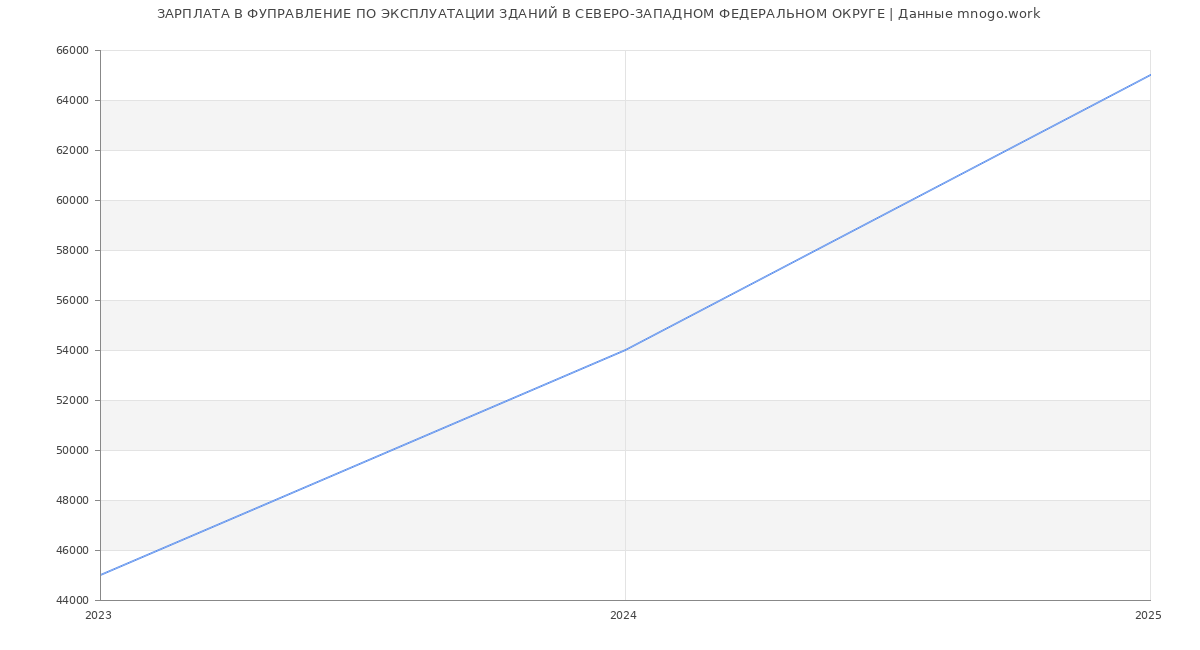Click the 44000 y-axis label

pyautogui.click(x=72, y=601)
